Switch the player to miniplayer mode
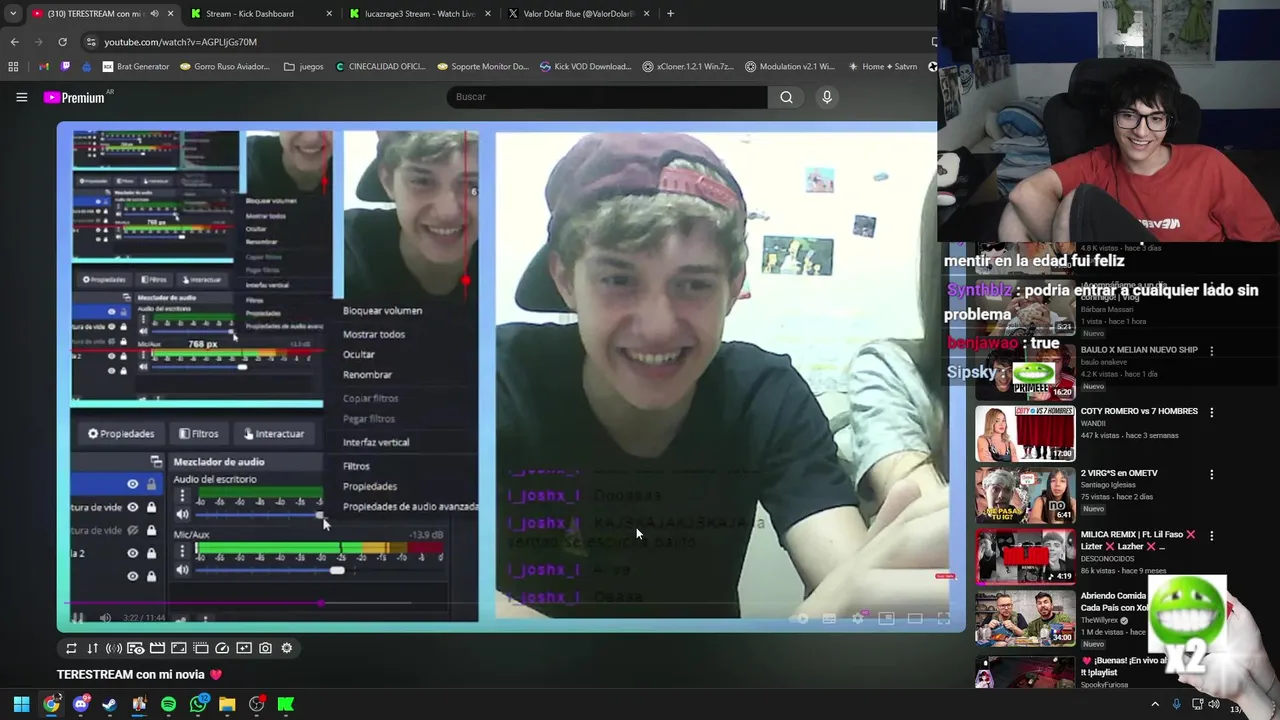Viewport: 1280px width, 720px height. click(886, 618)
